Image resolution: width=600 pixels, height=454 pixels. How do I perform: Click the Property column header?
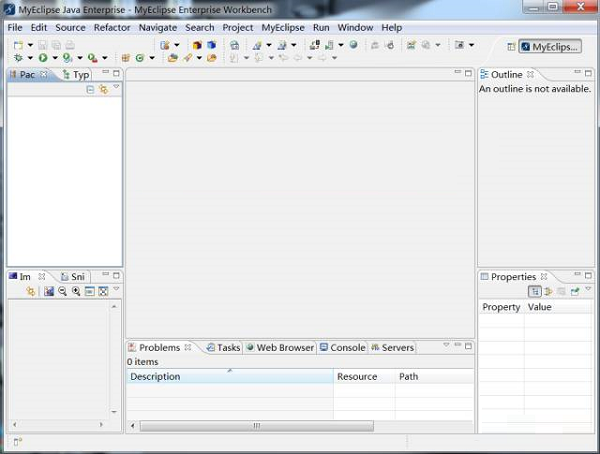[501, 307]
